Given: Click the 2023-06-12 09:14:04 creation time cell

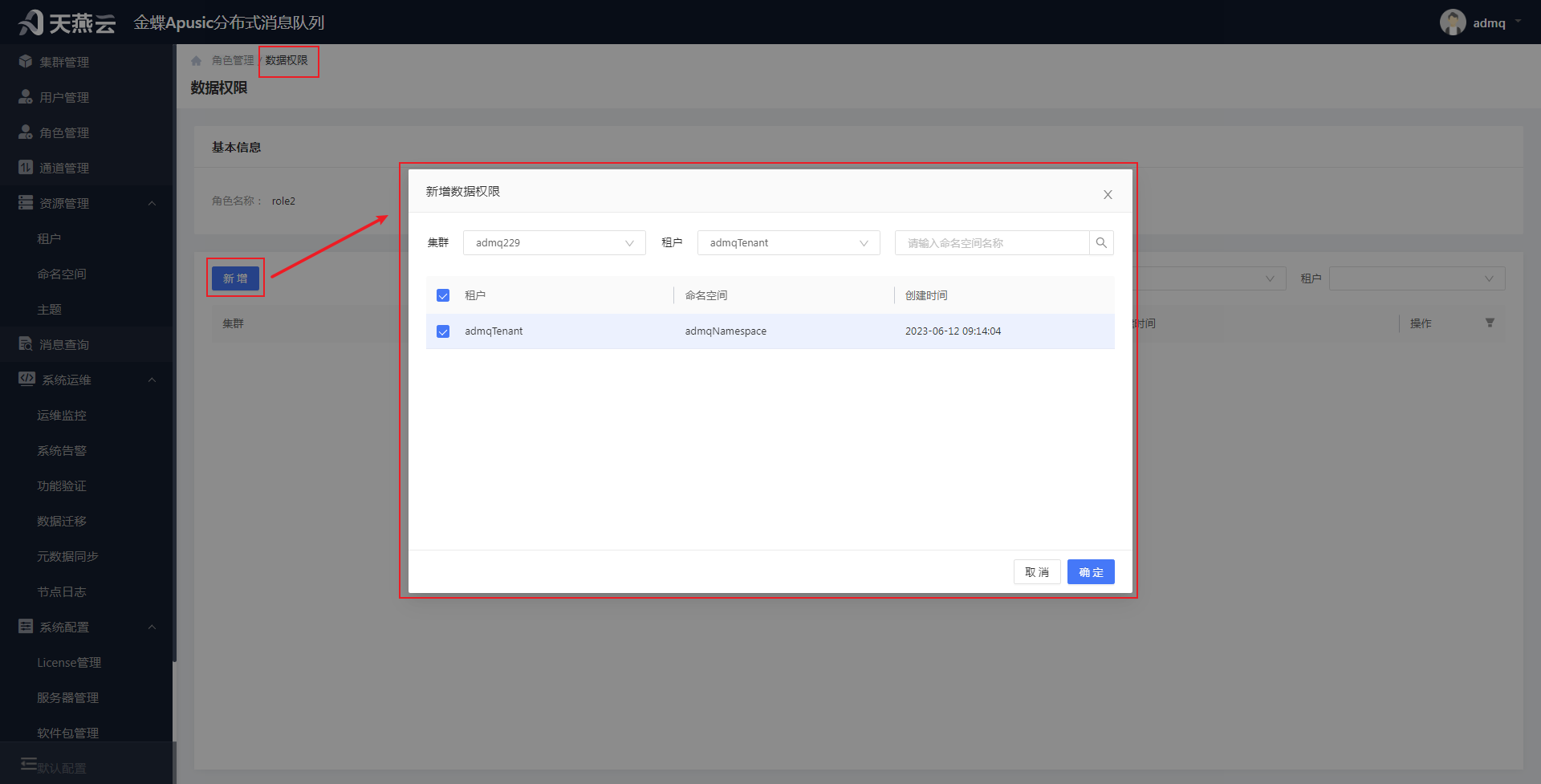Looking at the screenshot, I should pyautogui.click(x=953, y=331).
